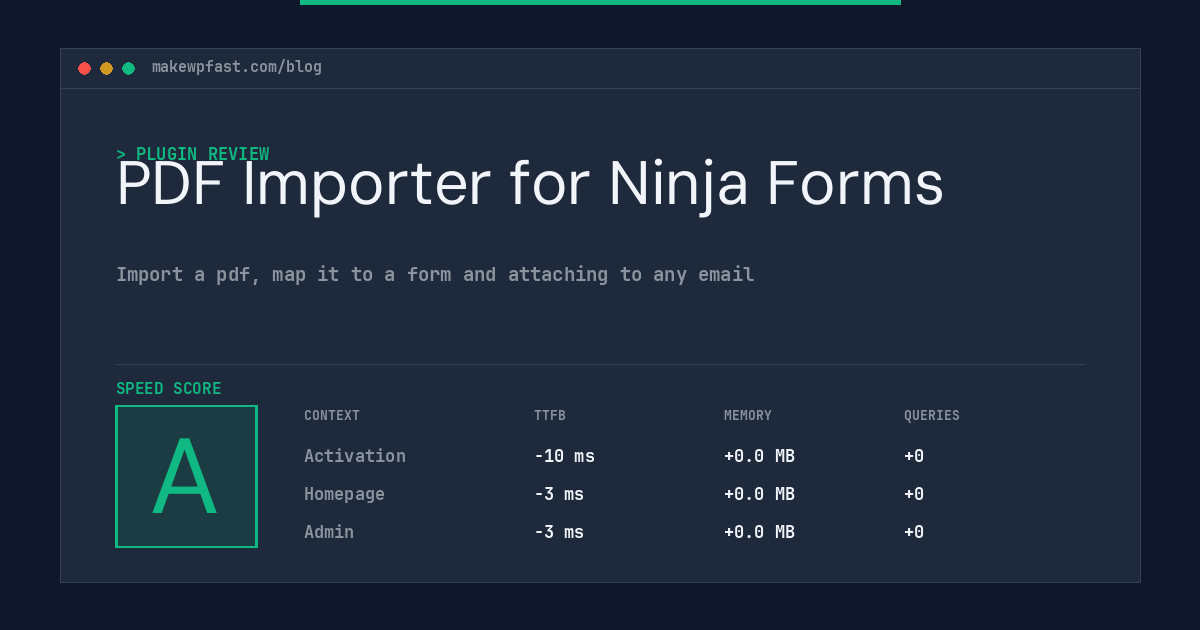Image resolution: width=1200 pixels, height=630 pixels.
Task: Click the Homepage queries '+0' value
Action: point(914,494)
